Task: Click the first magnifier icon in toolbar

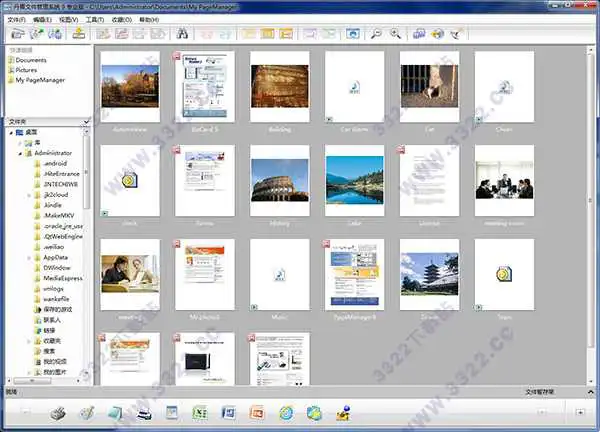Action: coord(375,33)
